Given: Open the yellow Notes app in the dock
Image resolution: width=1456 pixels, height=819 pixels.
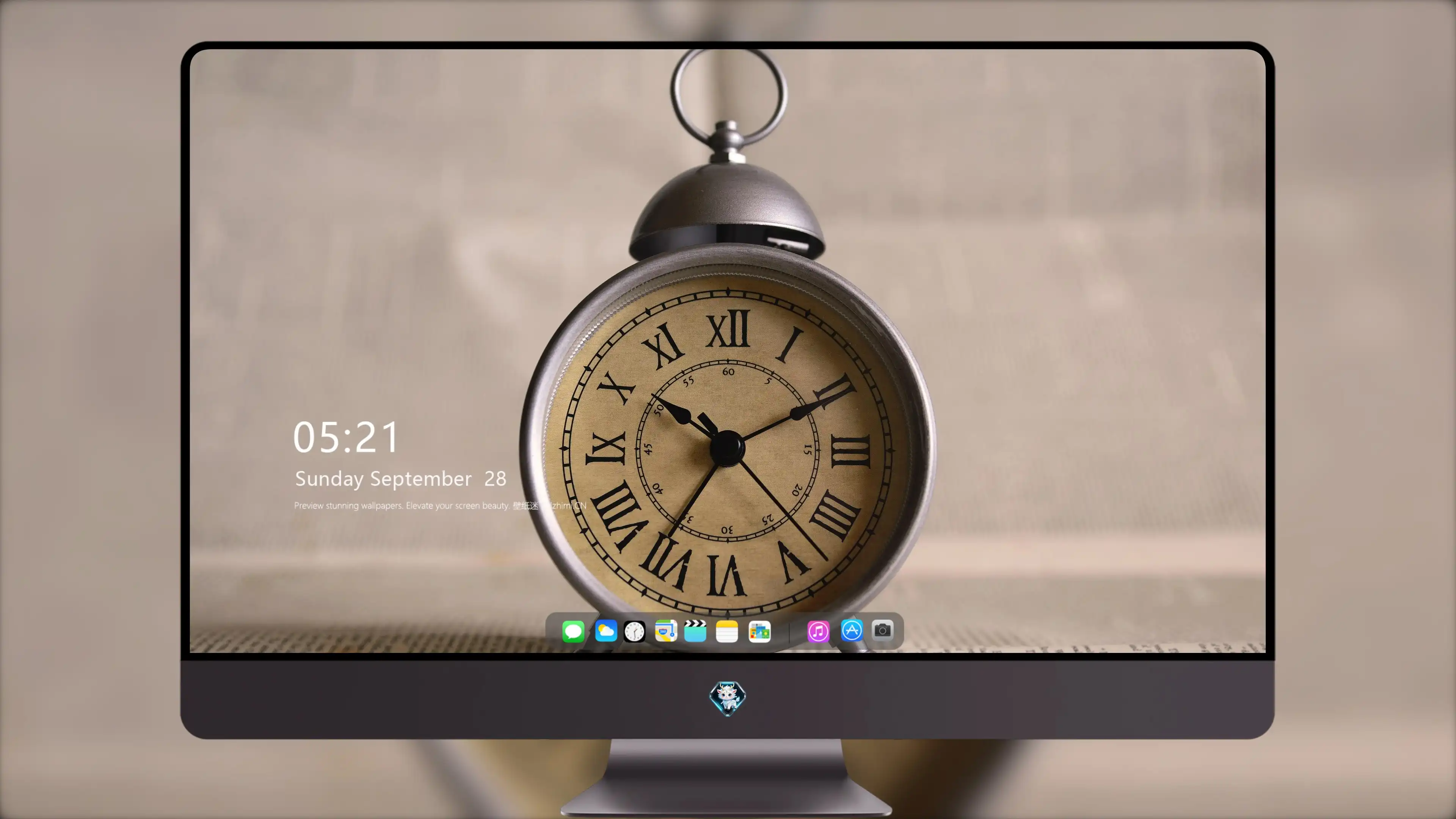Looking at the screenshot, I should pos(727,631).
